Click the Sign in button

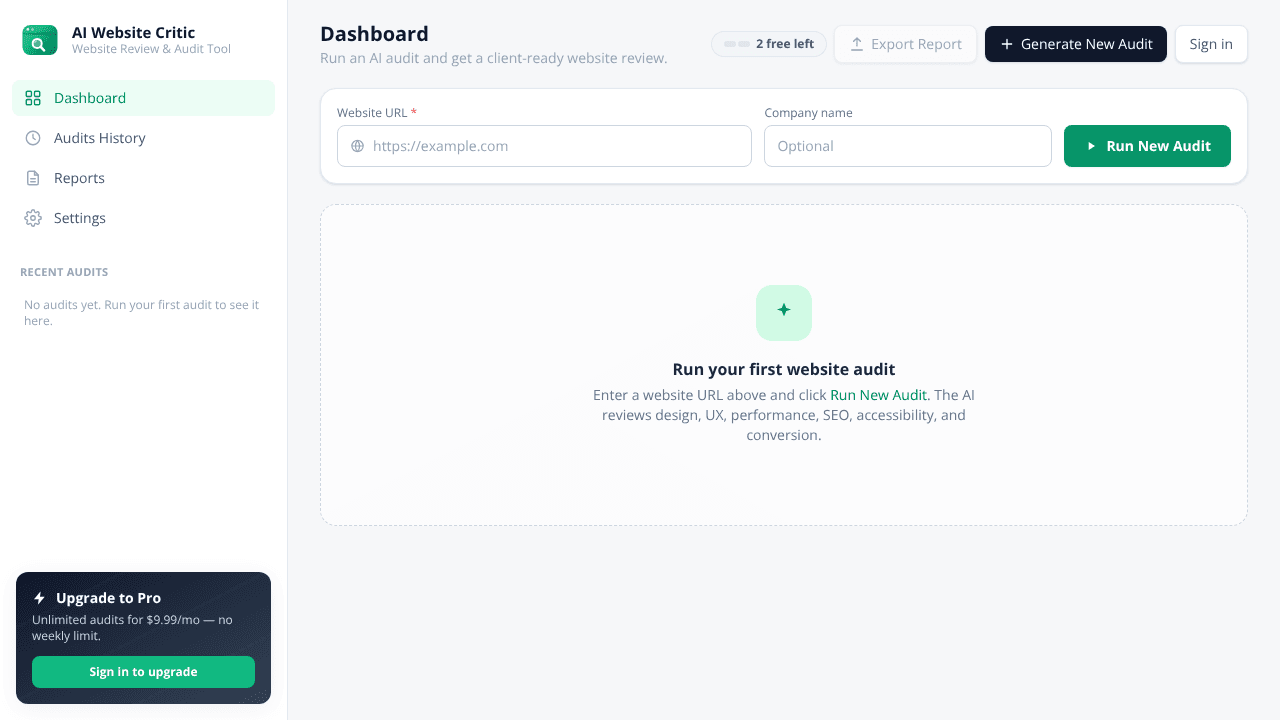pos(1211,44)
